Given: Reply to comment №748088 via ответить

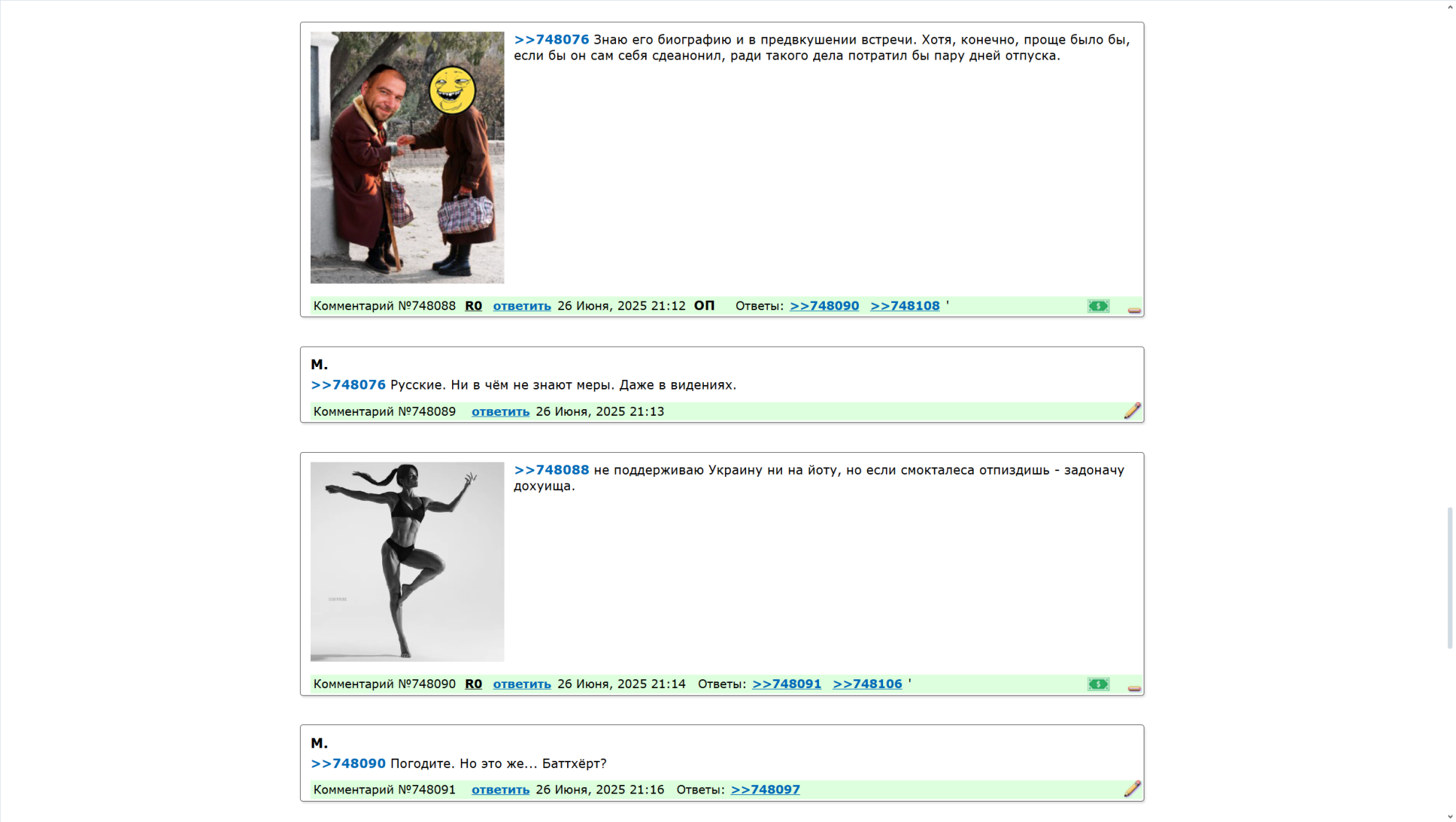Looking at the screenshot, I should click(521, 306).
